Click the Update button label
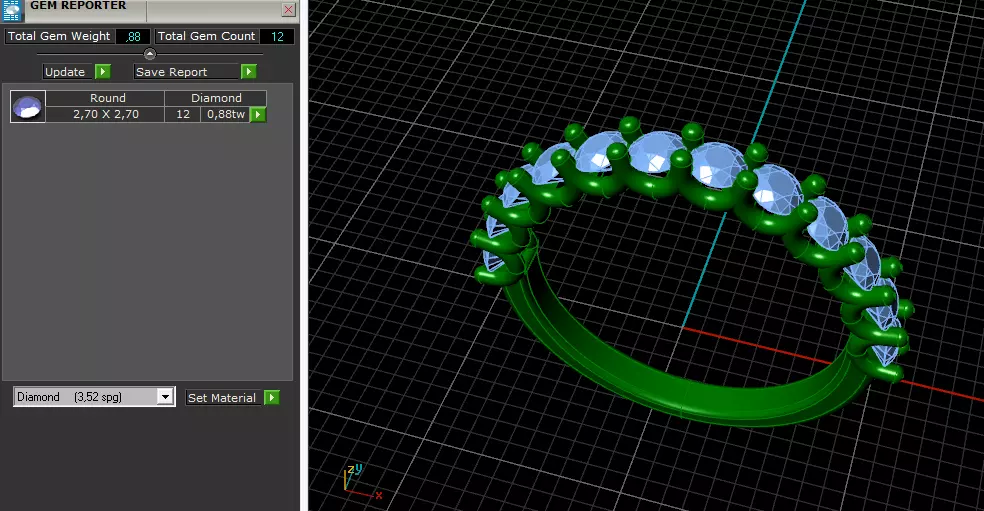984x511 pixels. [68, 72]
